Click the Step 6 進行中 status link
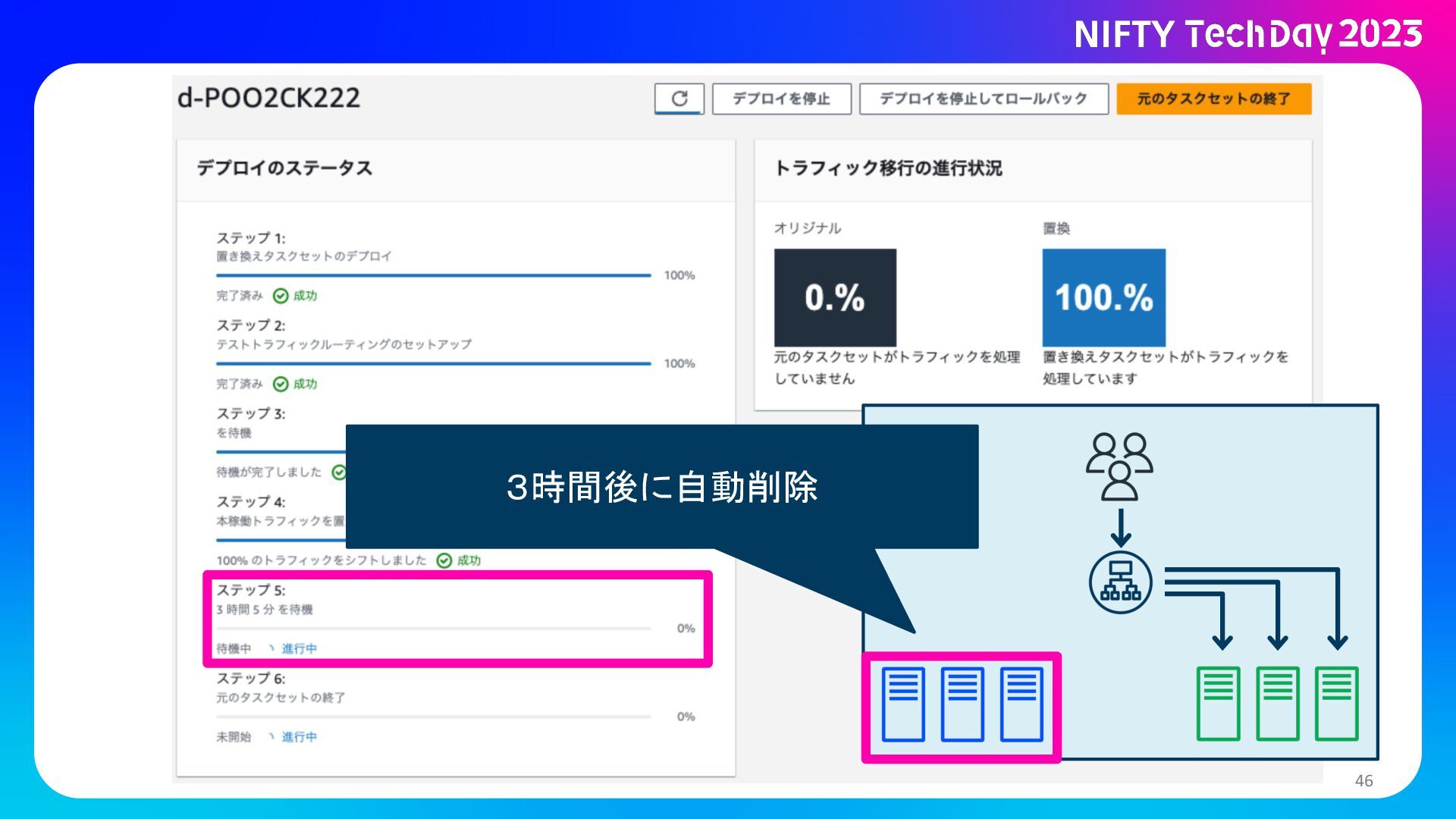Image resolution: width=1456 pixels, height=819 pixels. click(x=299, y=737)
